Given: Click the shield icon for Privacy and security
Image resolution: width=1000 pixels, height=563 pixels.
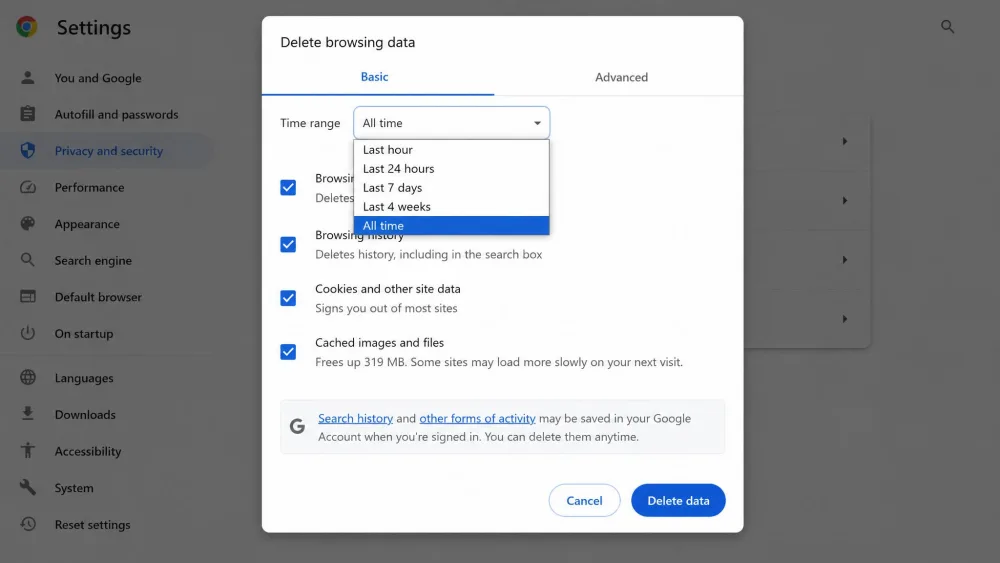Looking at the screenshot, I should [x=27, y=150].
